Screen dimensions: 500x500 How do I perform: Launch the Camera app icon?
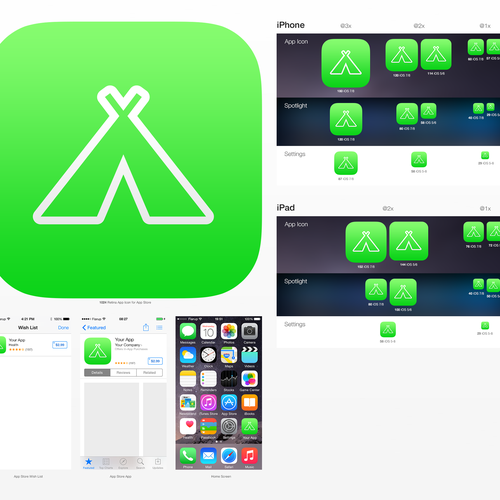[249, 331]
